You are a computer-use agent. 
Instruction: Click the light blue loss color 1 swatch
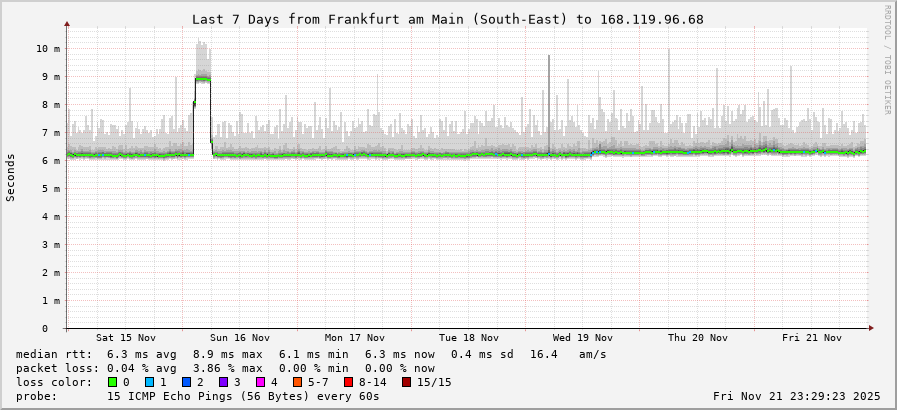(150, 382)
